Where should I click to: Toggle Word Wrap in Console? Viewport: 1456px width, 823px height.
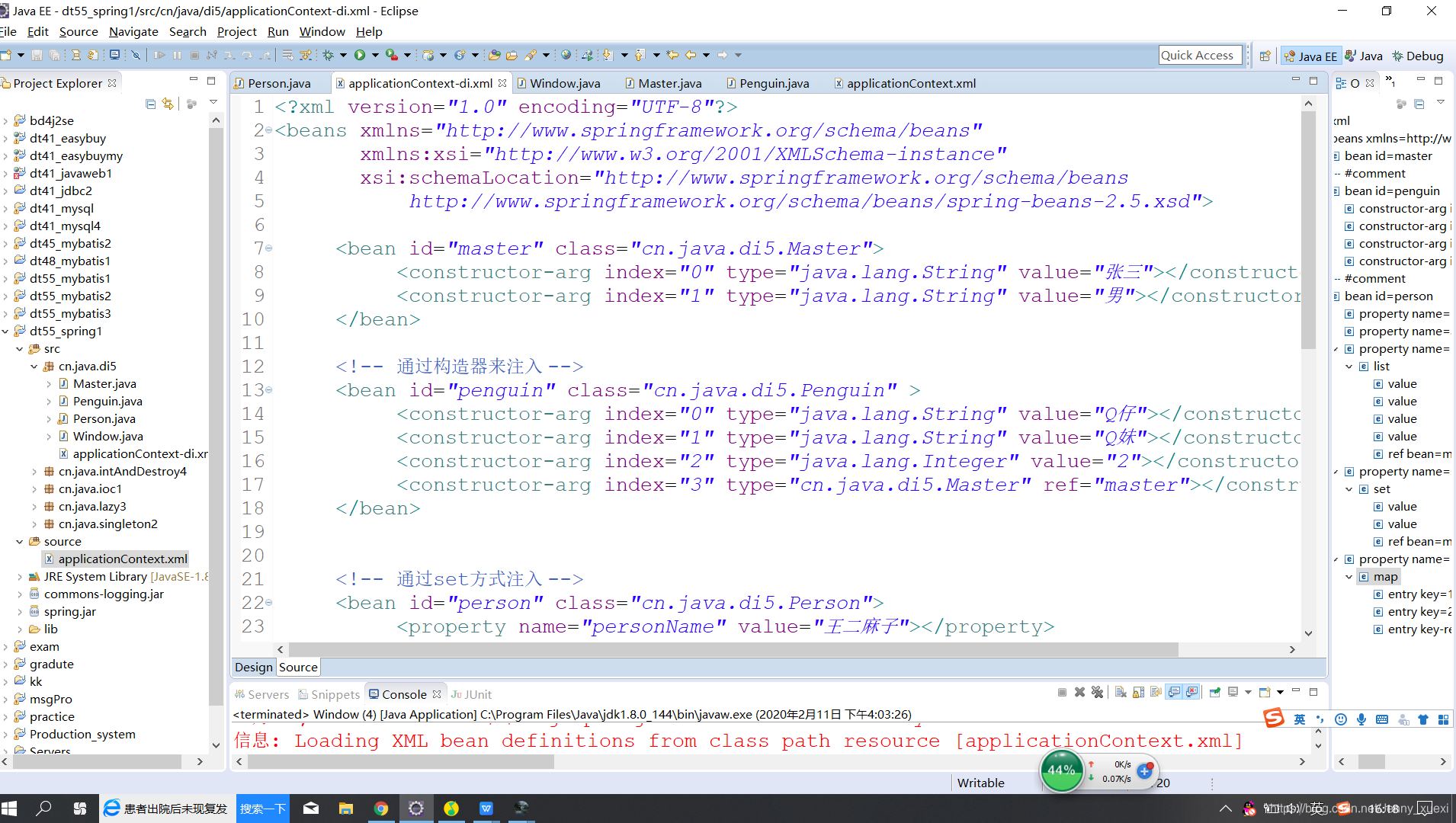click(1156, 692)
